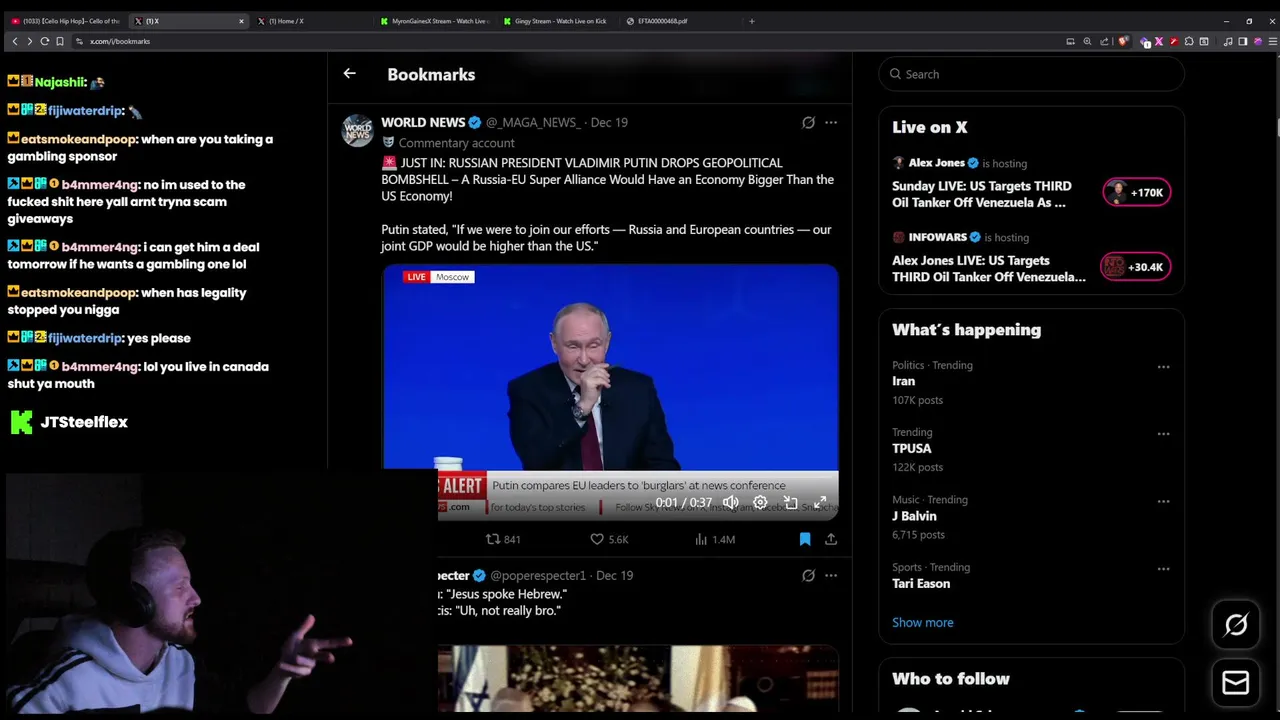Open more options for Tari Eason trend

[x=1163, y=569]
